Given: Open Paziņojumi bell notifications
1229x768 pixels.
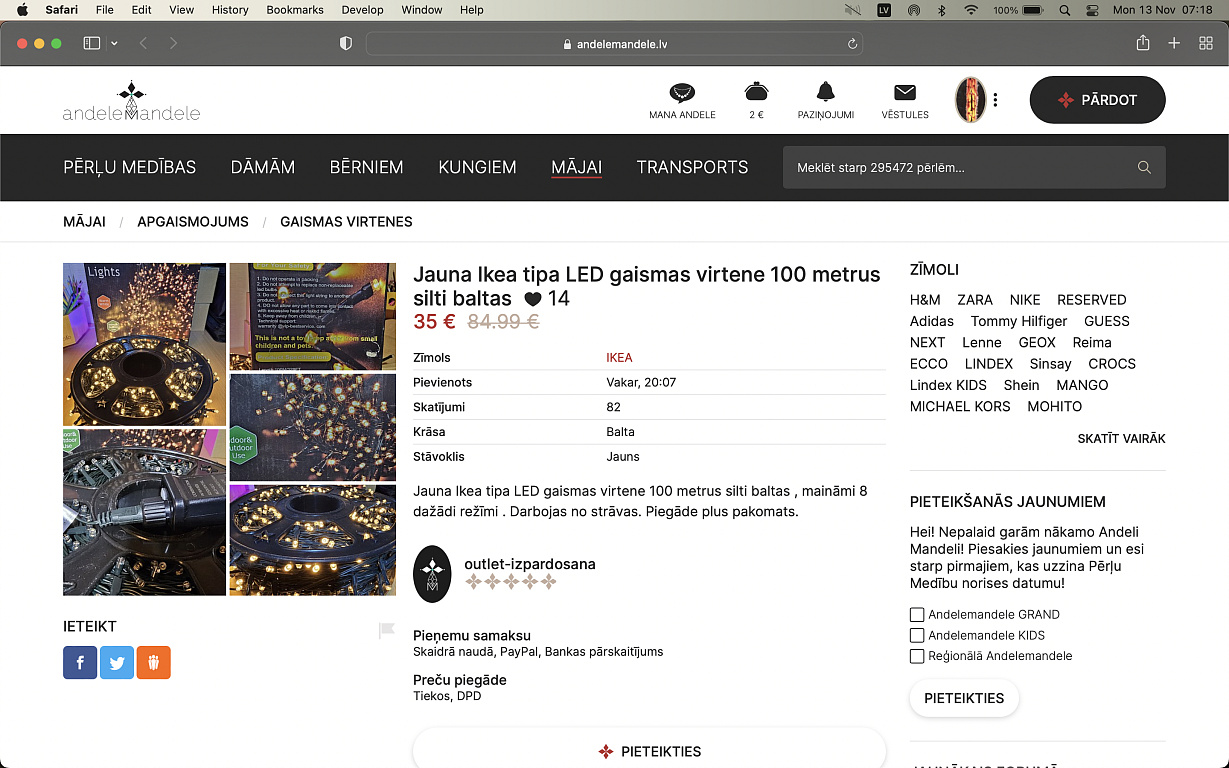Looking at the screenshot, I should pos(825,93).
